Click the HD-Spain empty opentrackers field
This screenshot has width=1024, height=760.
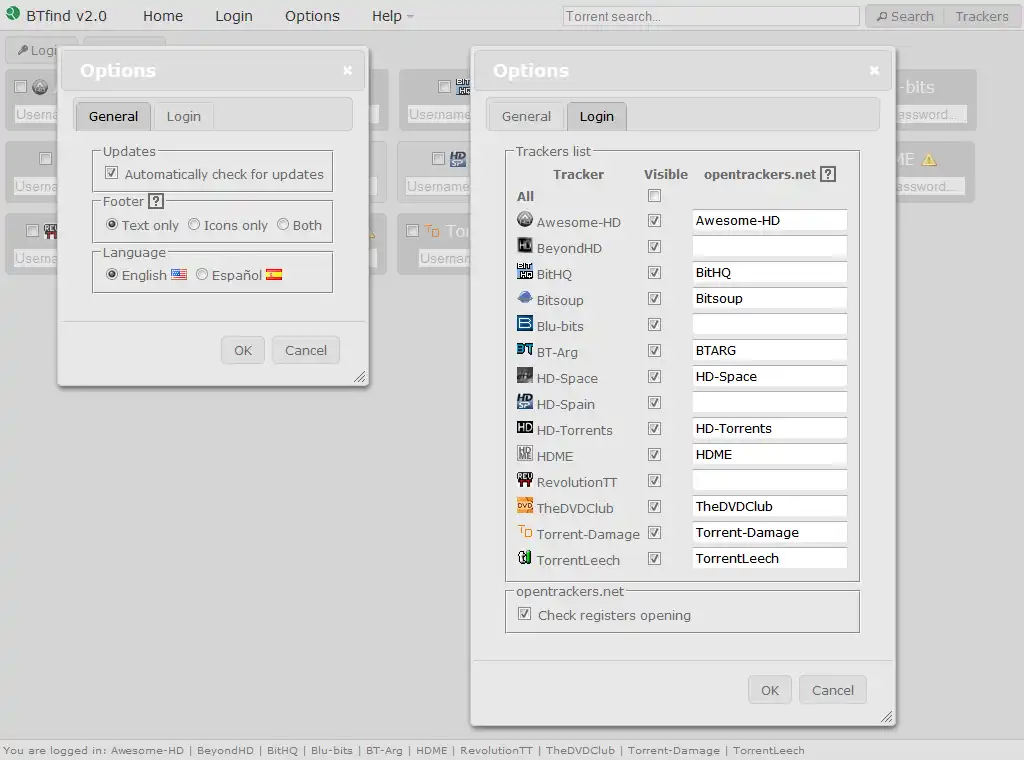click(x=769, y=403)
